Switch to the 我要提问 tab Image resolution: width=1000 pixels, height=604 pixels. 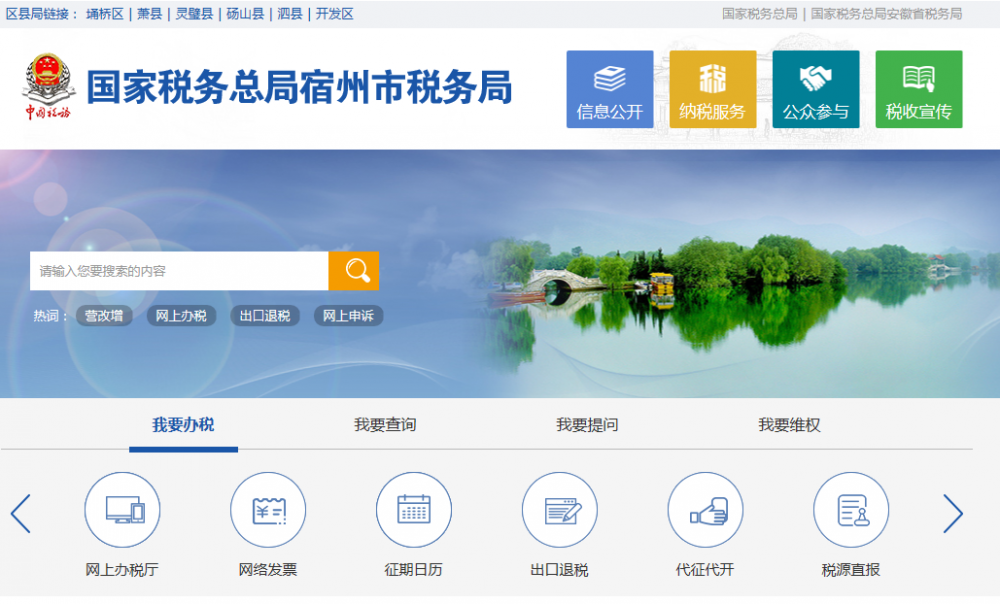click(x=587, y=425)
